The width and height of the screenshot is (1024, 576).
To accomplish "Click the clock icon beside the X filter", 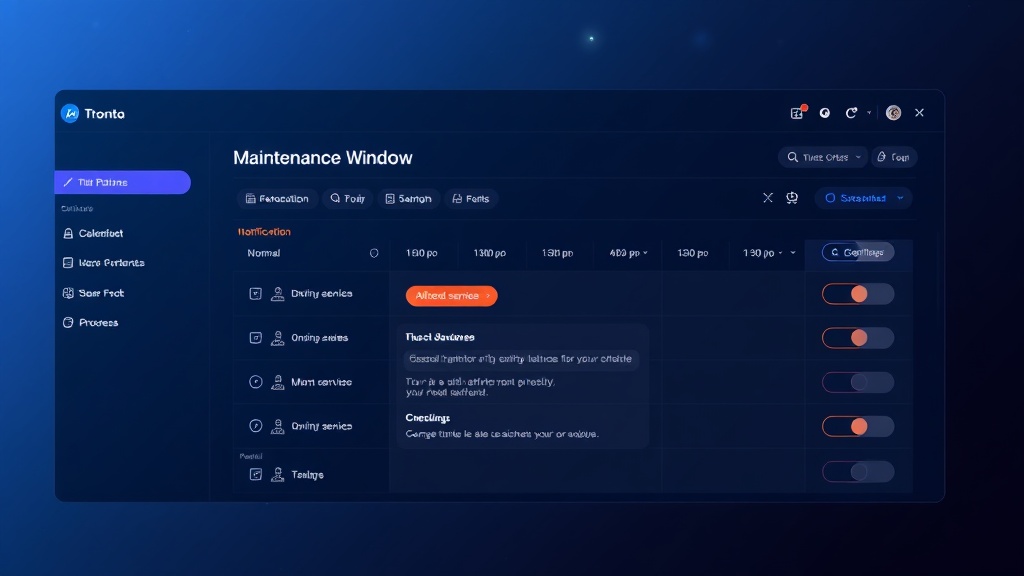I will pyautogui.click(x=791, y=198).
